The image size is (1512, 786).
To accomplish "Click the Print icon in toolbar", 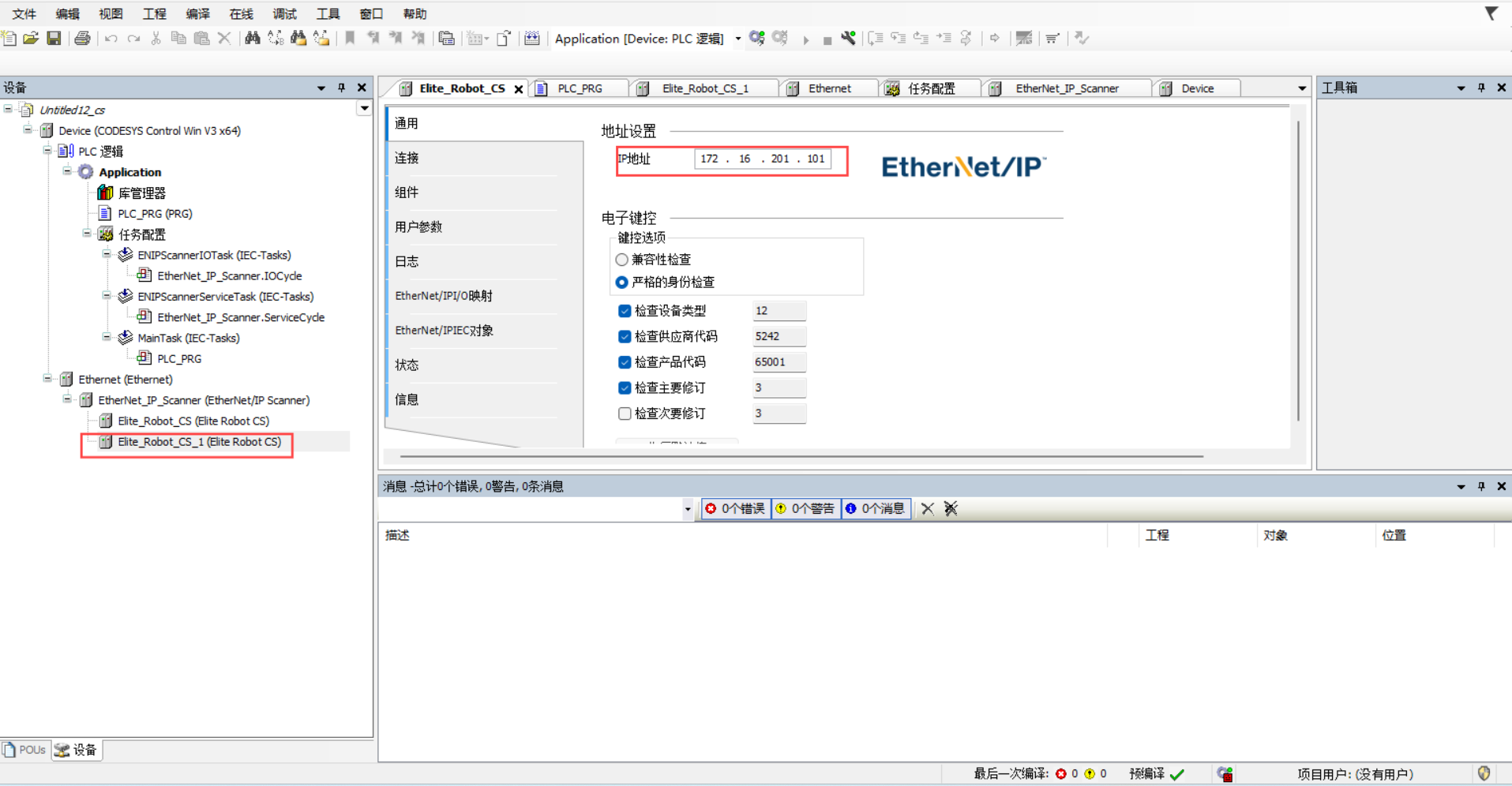I will 82,38.
